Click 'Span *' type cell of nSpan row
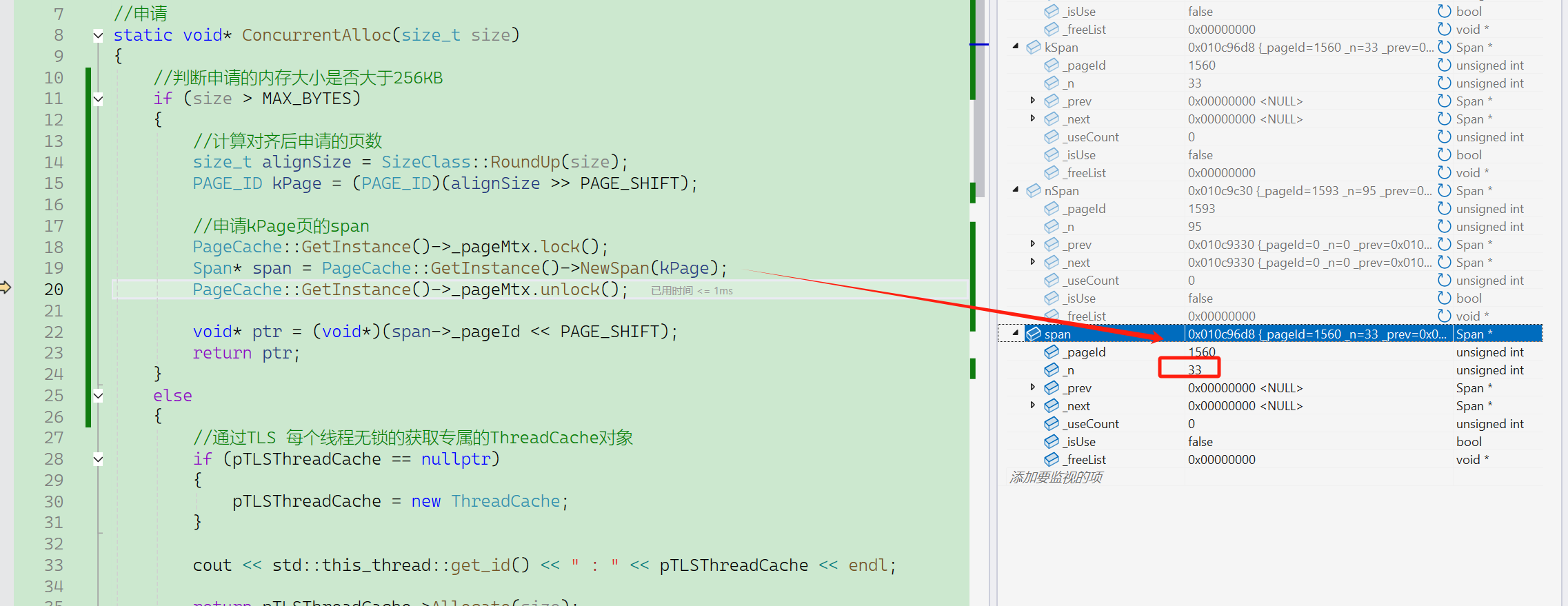Image resolution: width=1568 pixels, height=606 pixels. pos(1474,190)
